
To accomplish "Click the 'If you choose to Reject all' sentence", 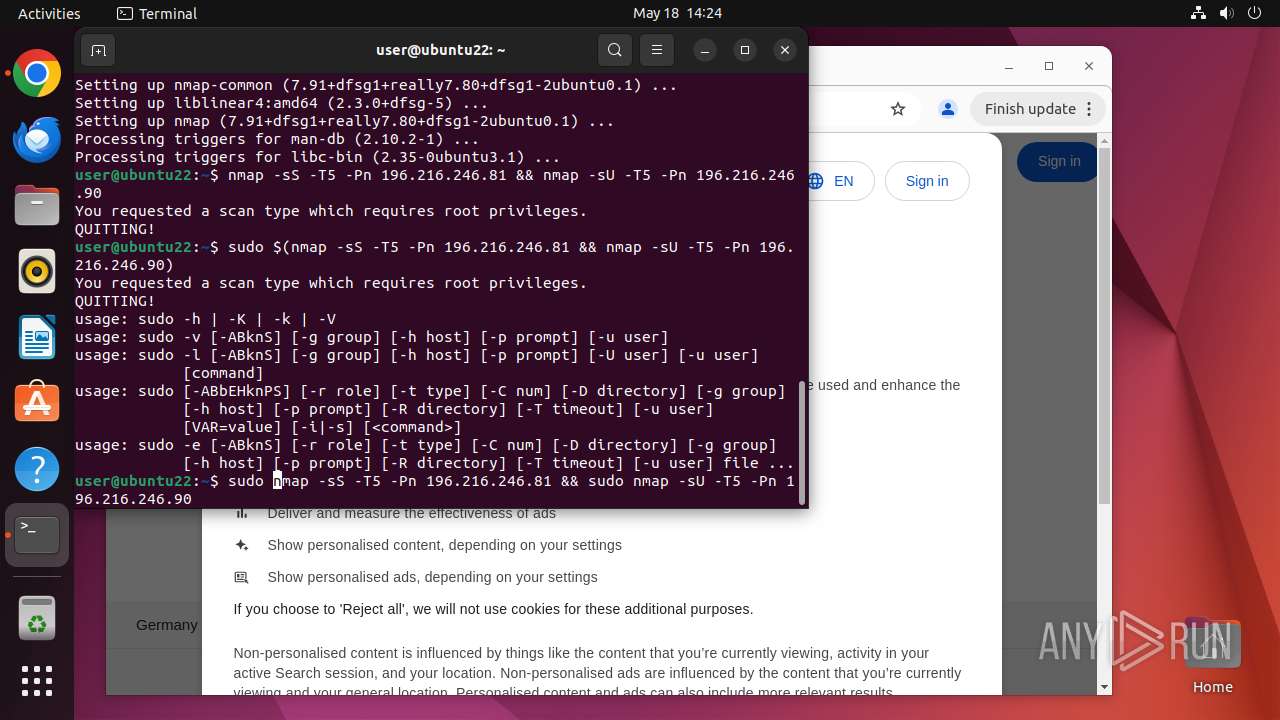I will (493, 609).
